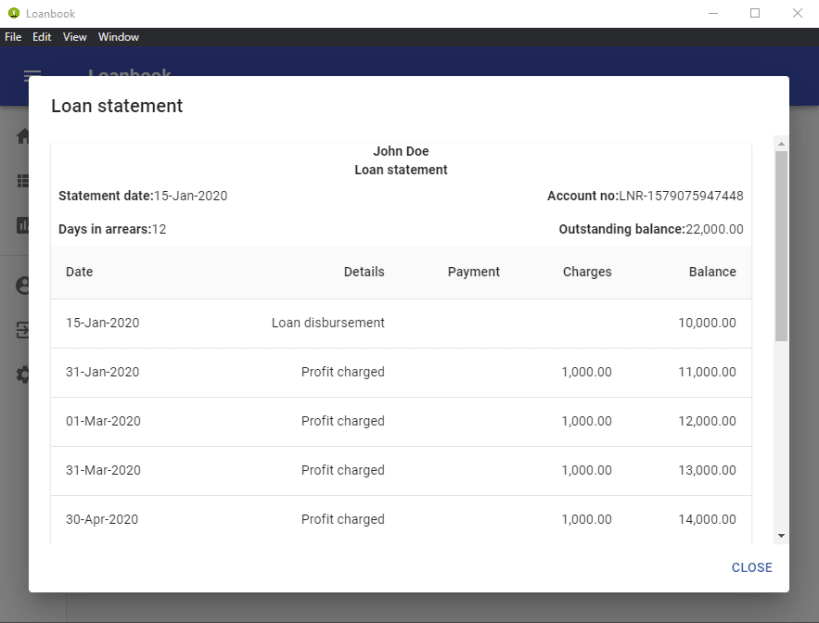
Task: Select the borrower profile icon
Action: [x=22, y=284]
